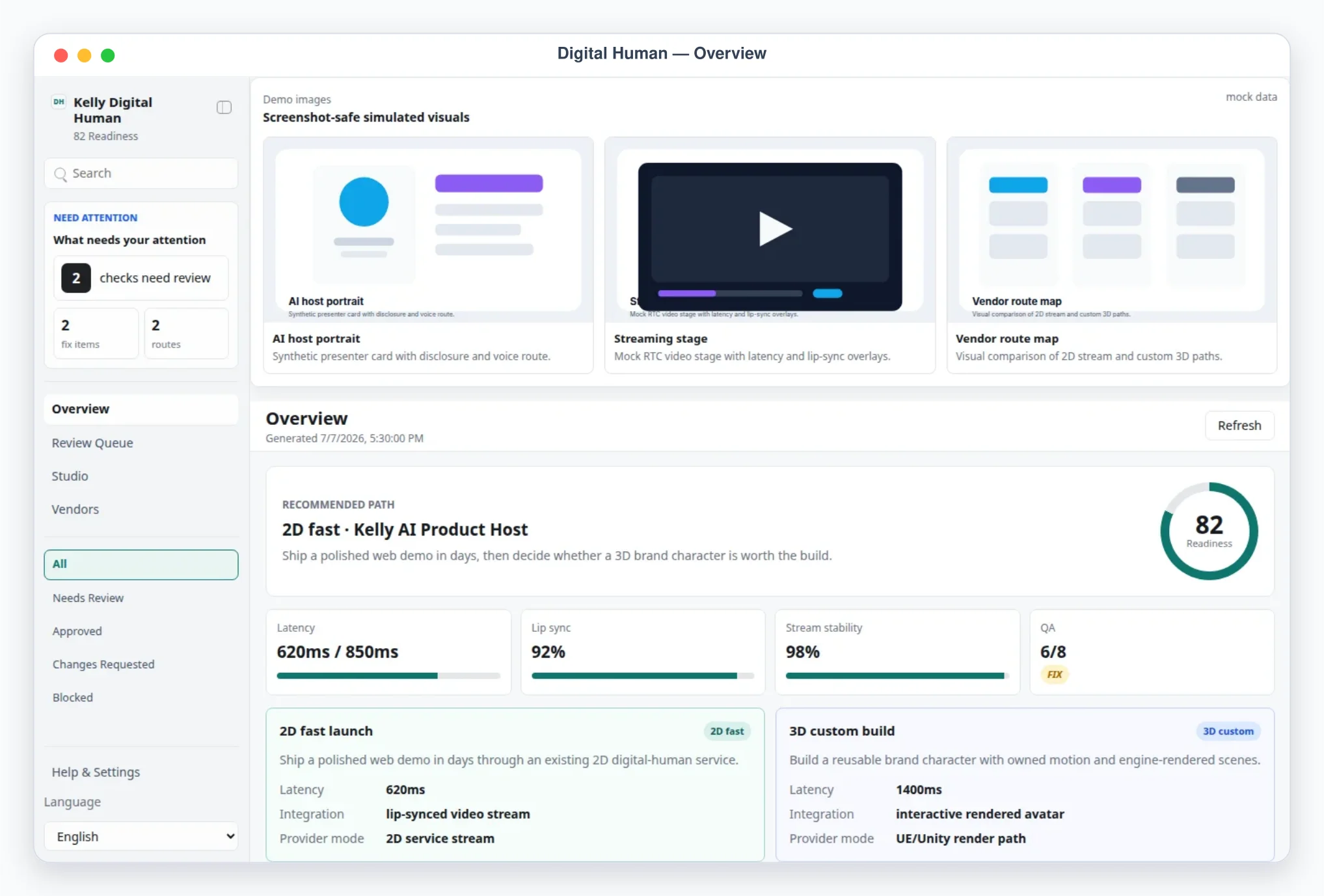Click the 98% stream stability value
The image size is (1324, 896).
(x=803, y=652)
